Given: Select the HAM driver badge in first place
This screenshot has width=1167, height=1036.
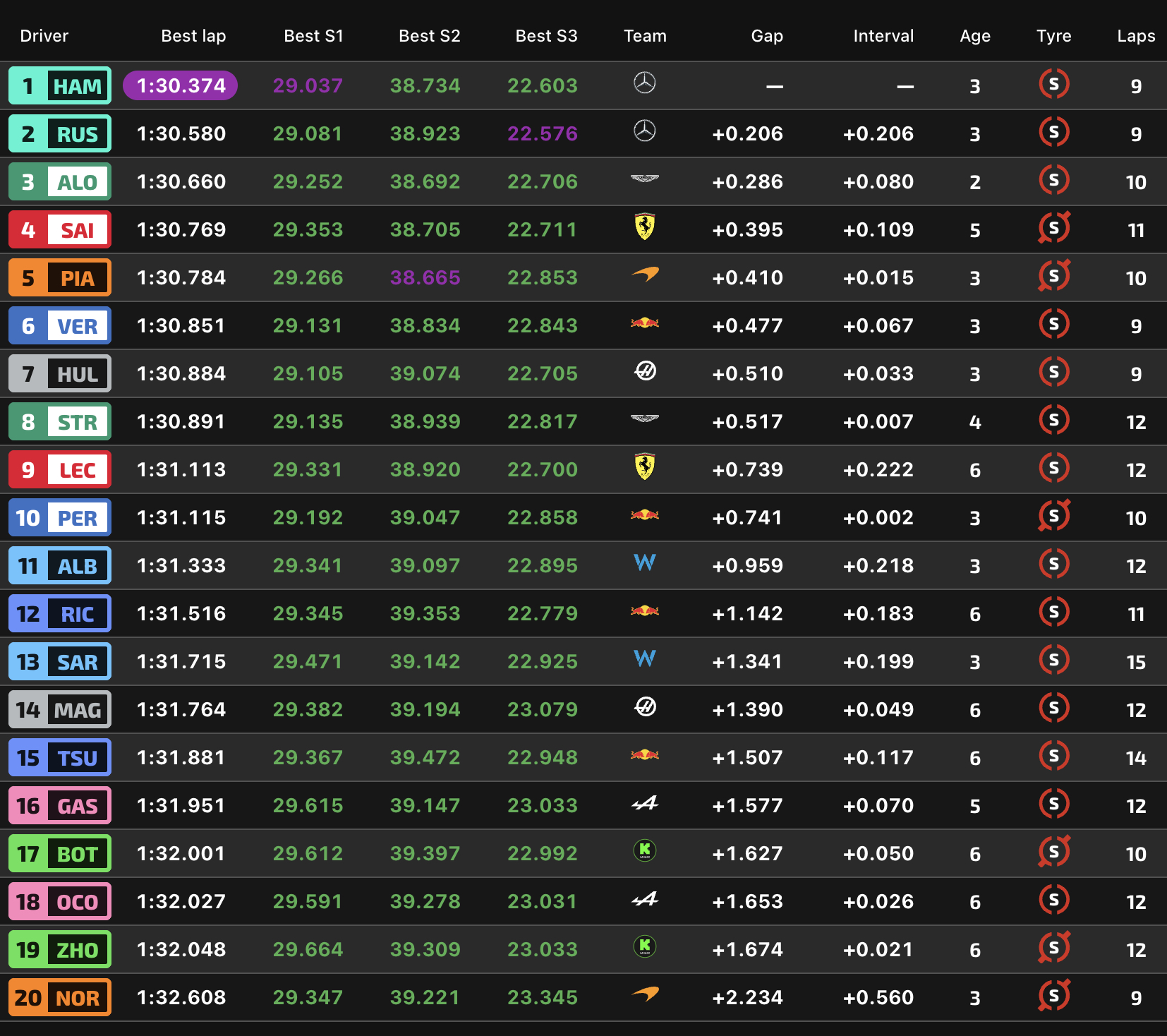Looking at the screenshot, I should point(60,86).
